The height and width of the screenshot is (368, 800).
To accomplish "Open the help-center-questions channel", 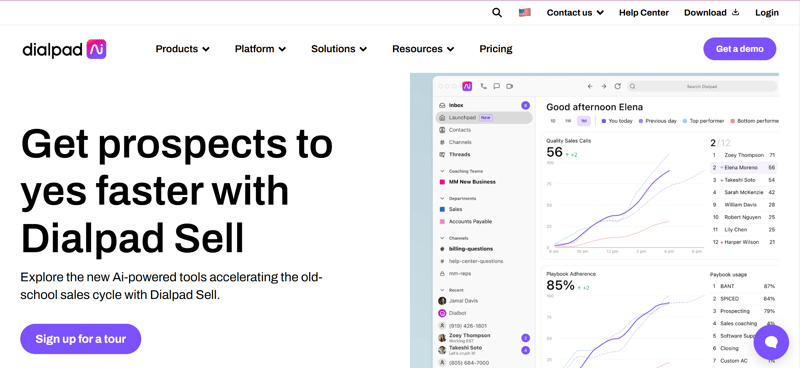I will click(x=476, y=261).
